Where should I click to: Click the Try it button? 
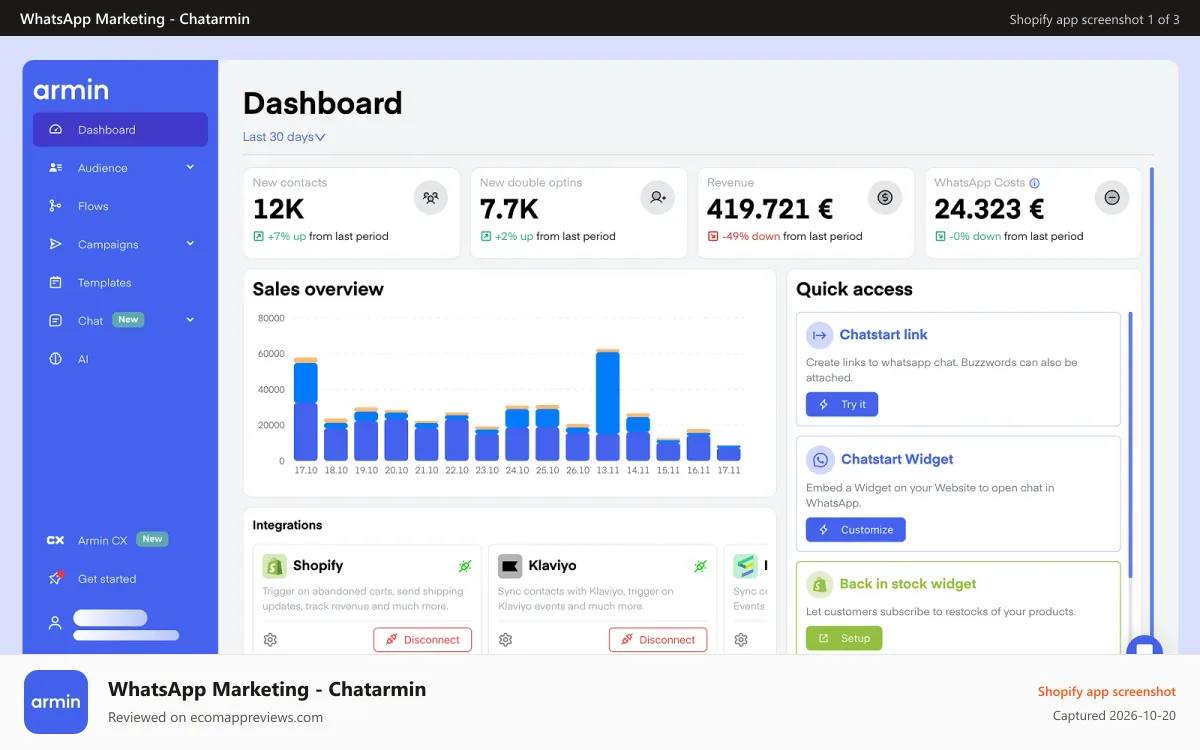[842, 404]
